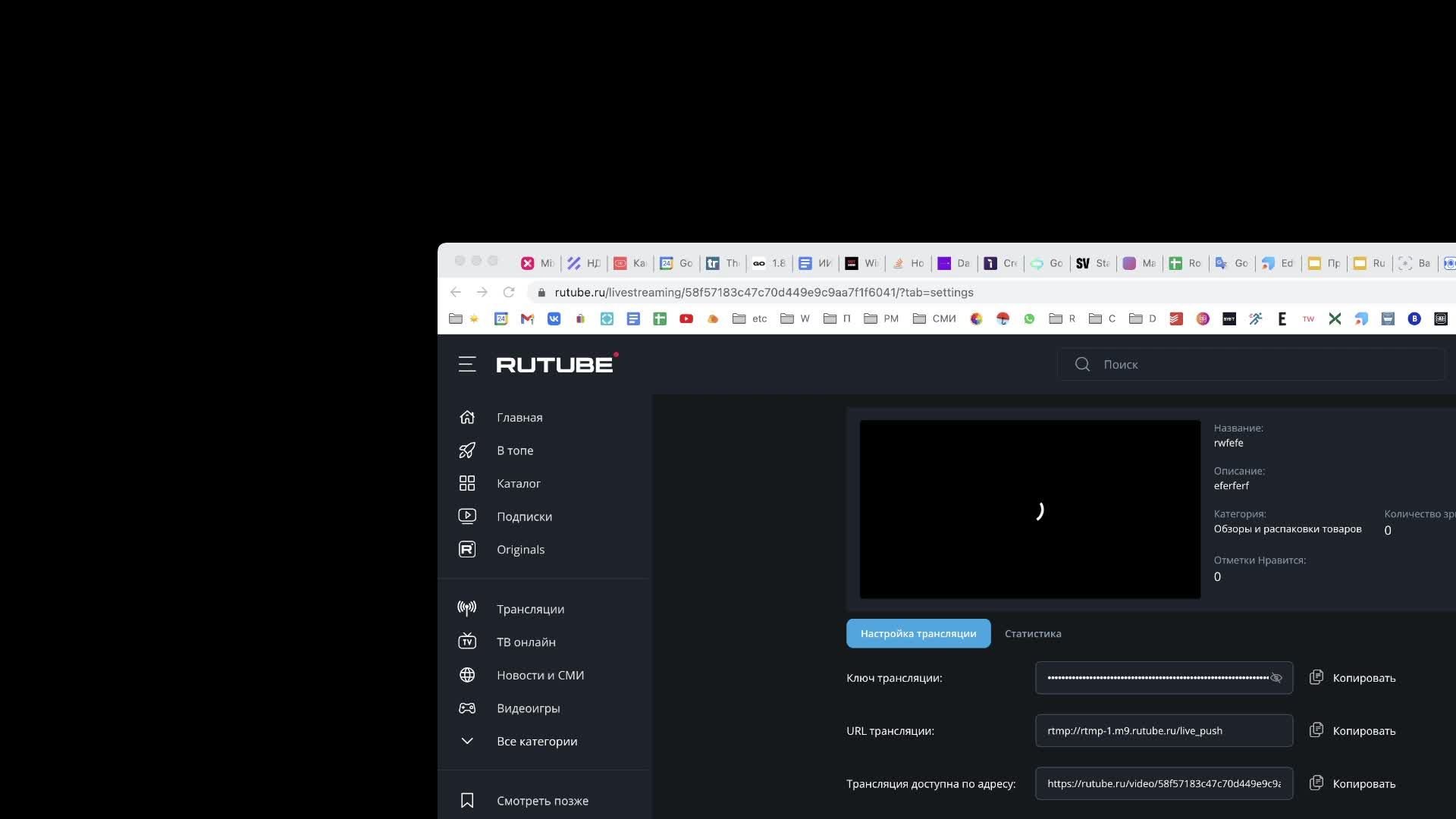Click the Originals R icon
The width and height of the screenshot is (1456, 819).
(467, 549)
